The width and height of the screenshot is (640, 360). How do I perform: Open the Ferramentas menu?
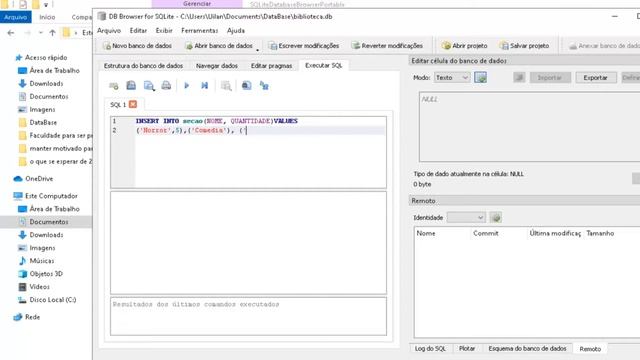tap(200, 31)
